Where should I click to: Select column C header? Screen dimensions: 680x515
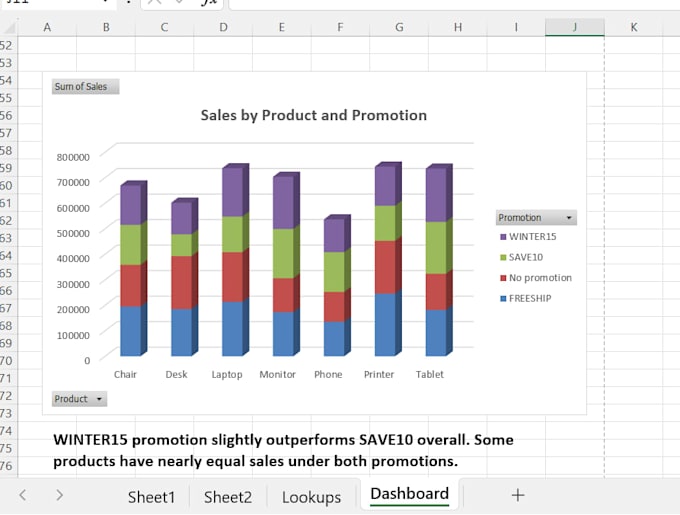(164, 27)
